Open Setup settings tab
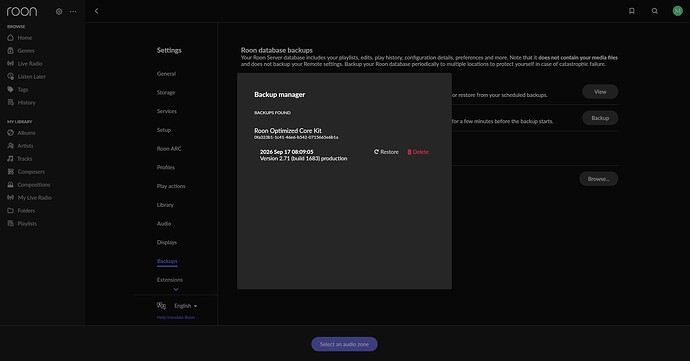690x361 pixels. click(164, 130)
